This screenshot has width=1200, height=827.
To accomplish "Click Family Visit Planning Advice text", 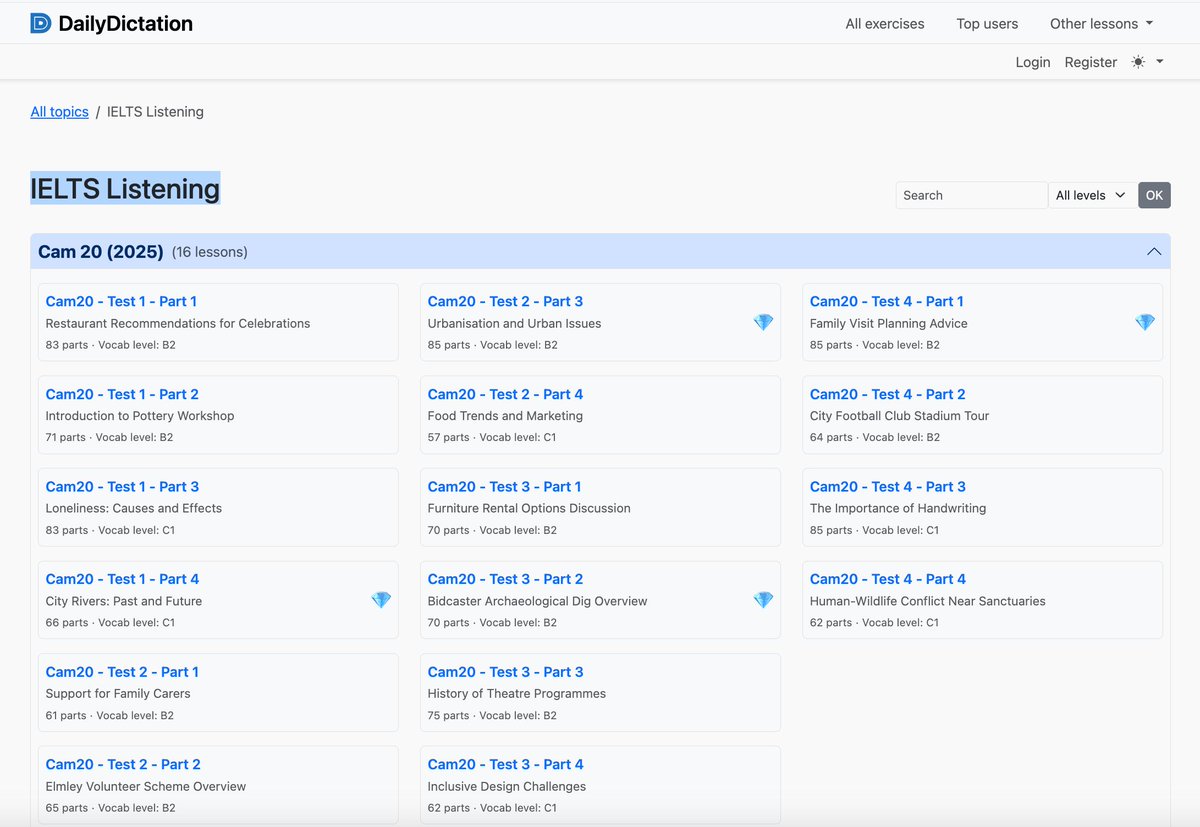I will [888, 323].
